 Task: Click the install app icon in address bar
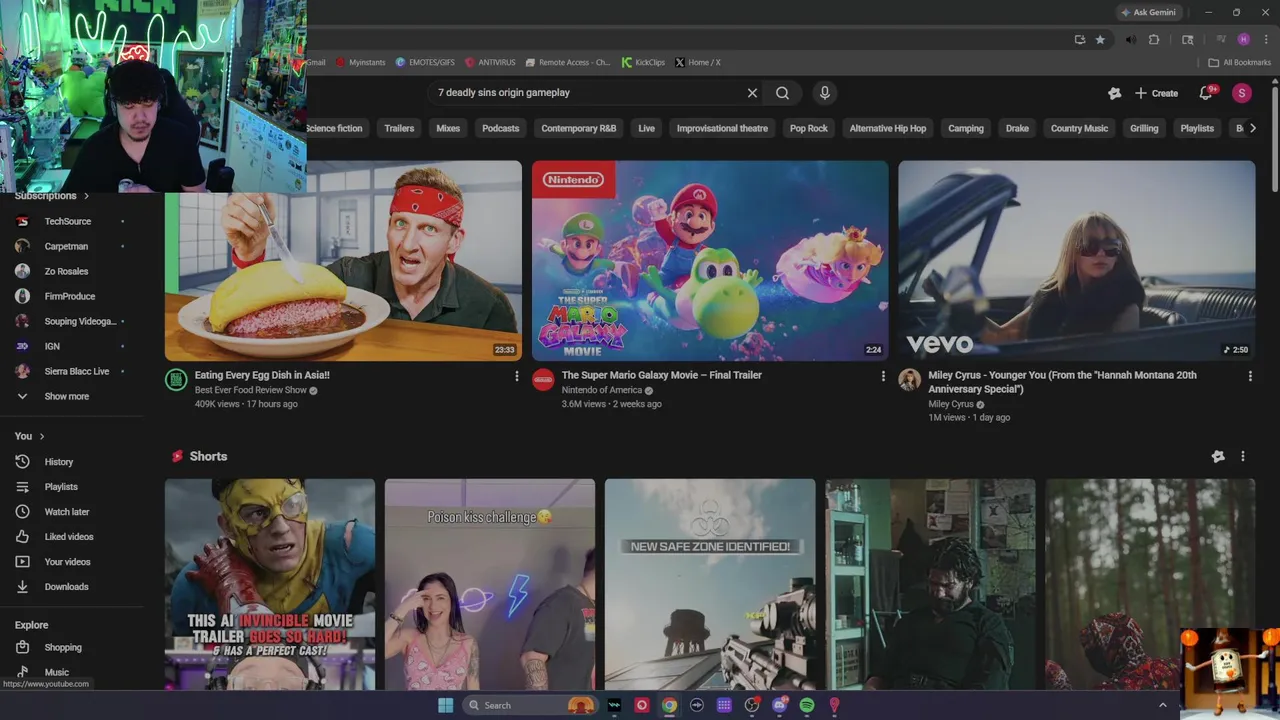point(1079,39)
